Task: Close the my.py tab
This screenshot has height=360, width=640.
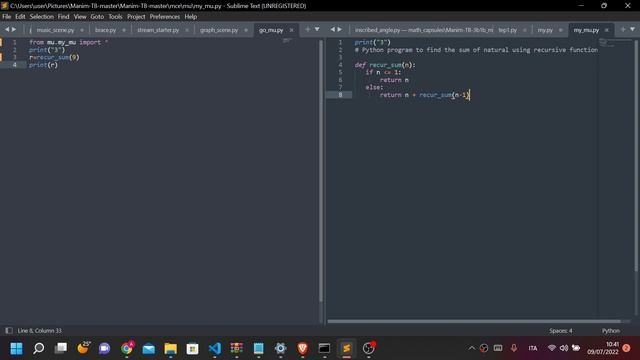Action: coord(560,30)
